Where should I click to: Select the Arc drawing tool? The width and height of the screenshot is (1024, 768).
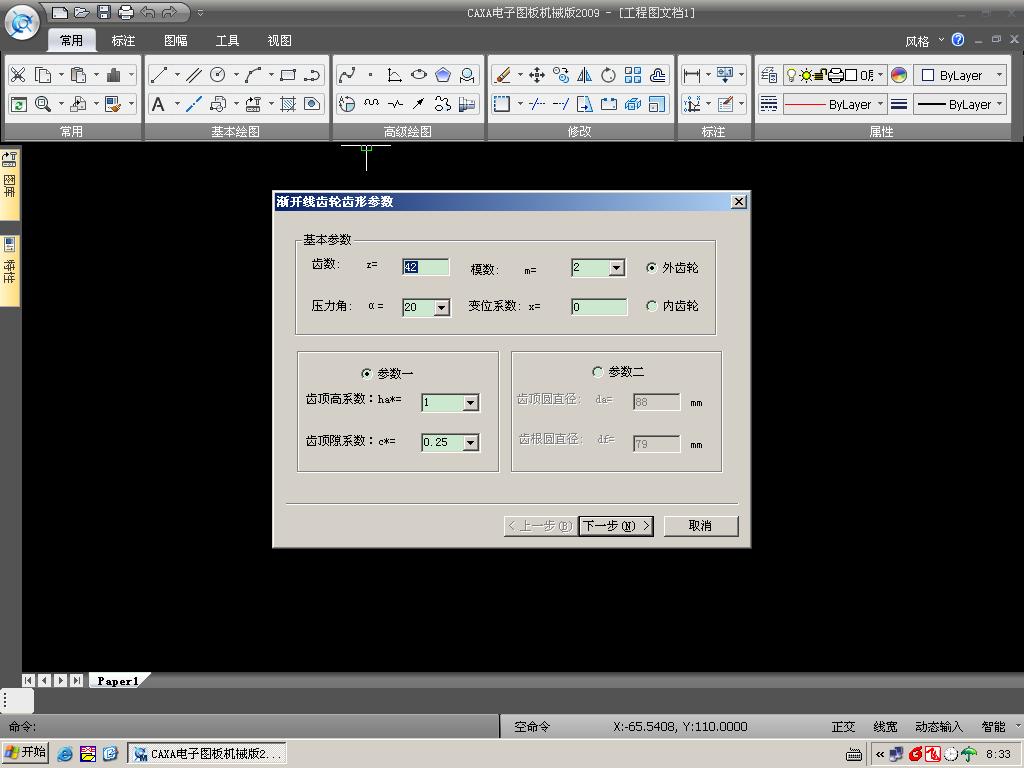click(x=253, y=75)
